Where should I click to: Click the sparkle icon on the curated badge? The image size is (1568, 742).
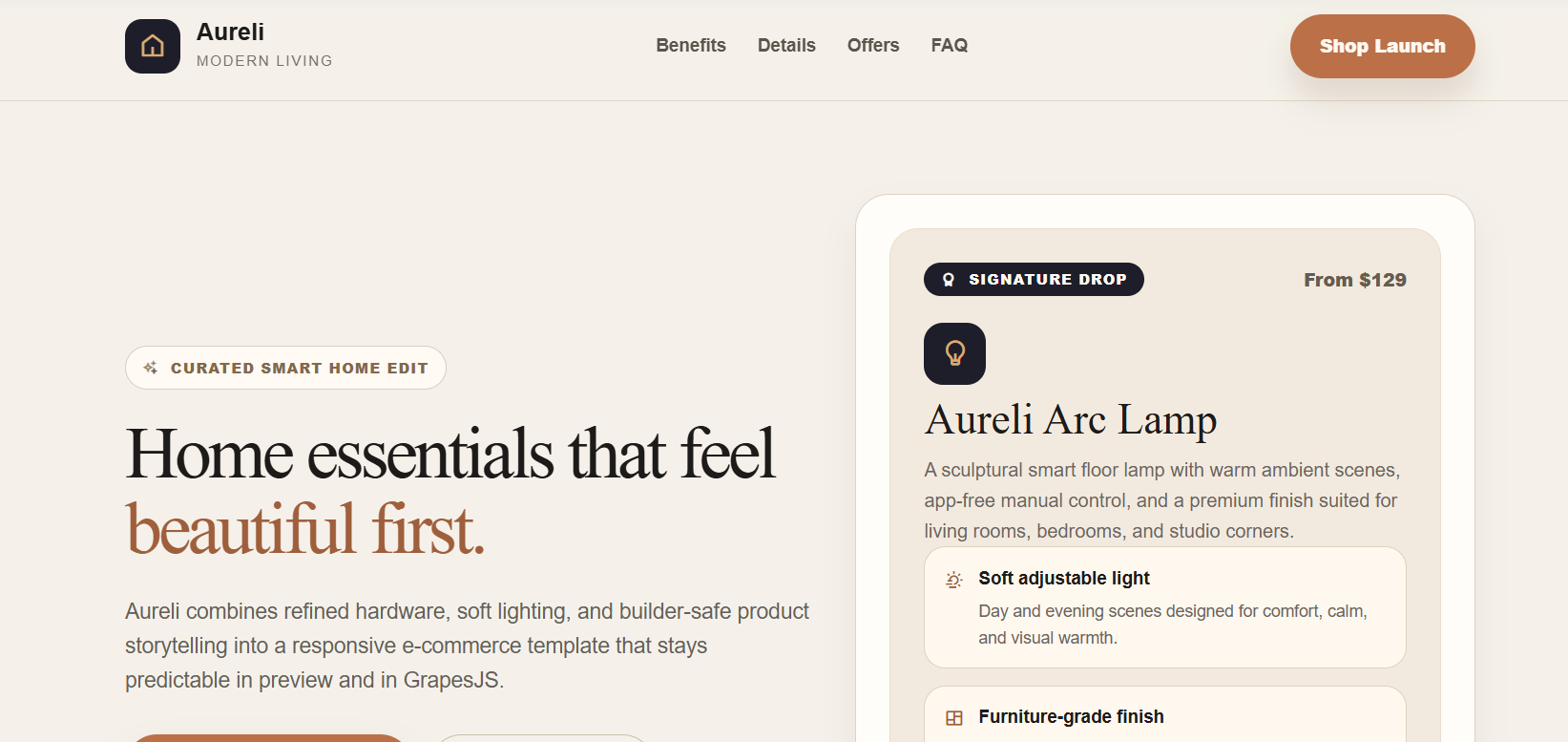pos(151,367)
